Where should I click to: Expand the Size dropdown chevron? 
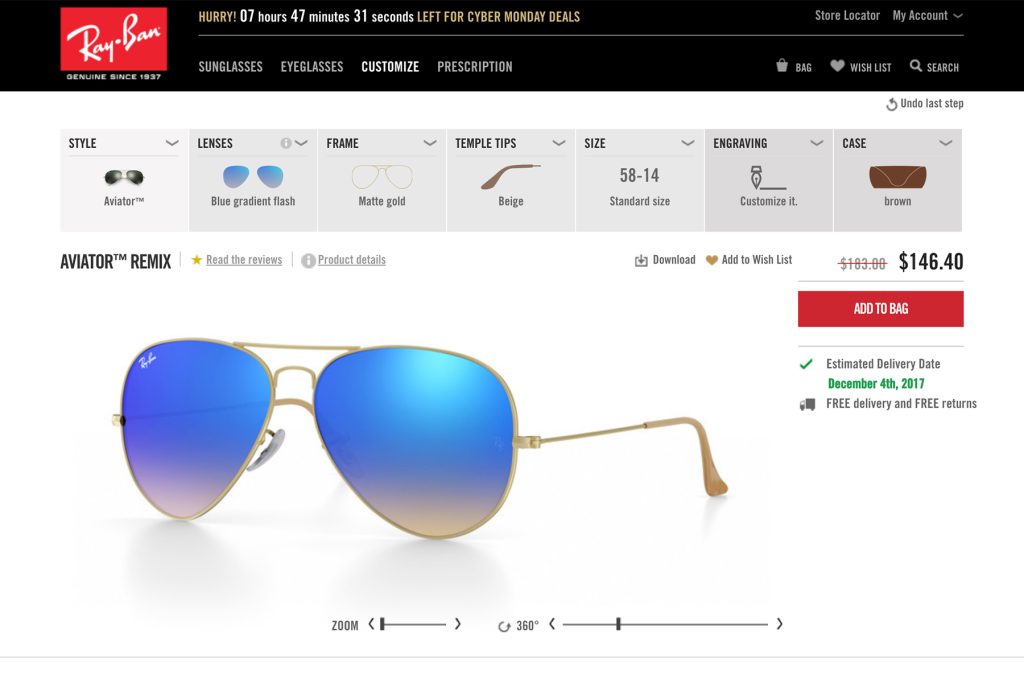coord(688,143)
